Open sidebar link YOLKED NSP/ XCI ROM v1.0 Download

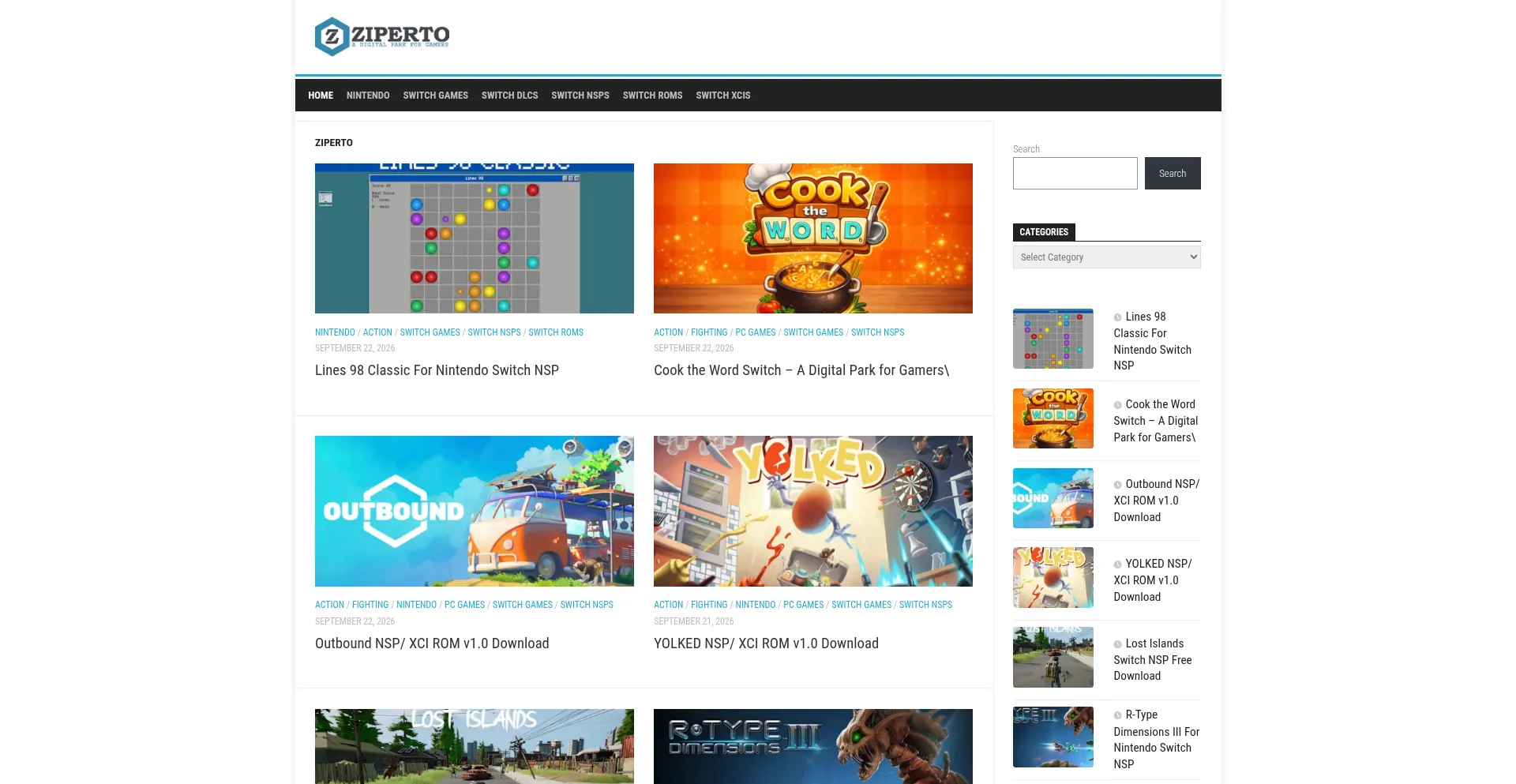pyautogui.click(x=1153, y=580)
